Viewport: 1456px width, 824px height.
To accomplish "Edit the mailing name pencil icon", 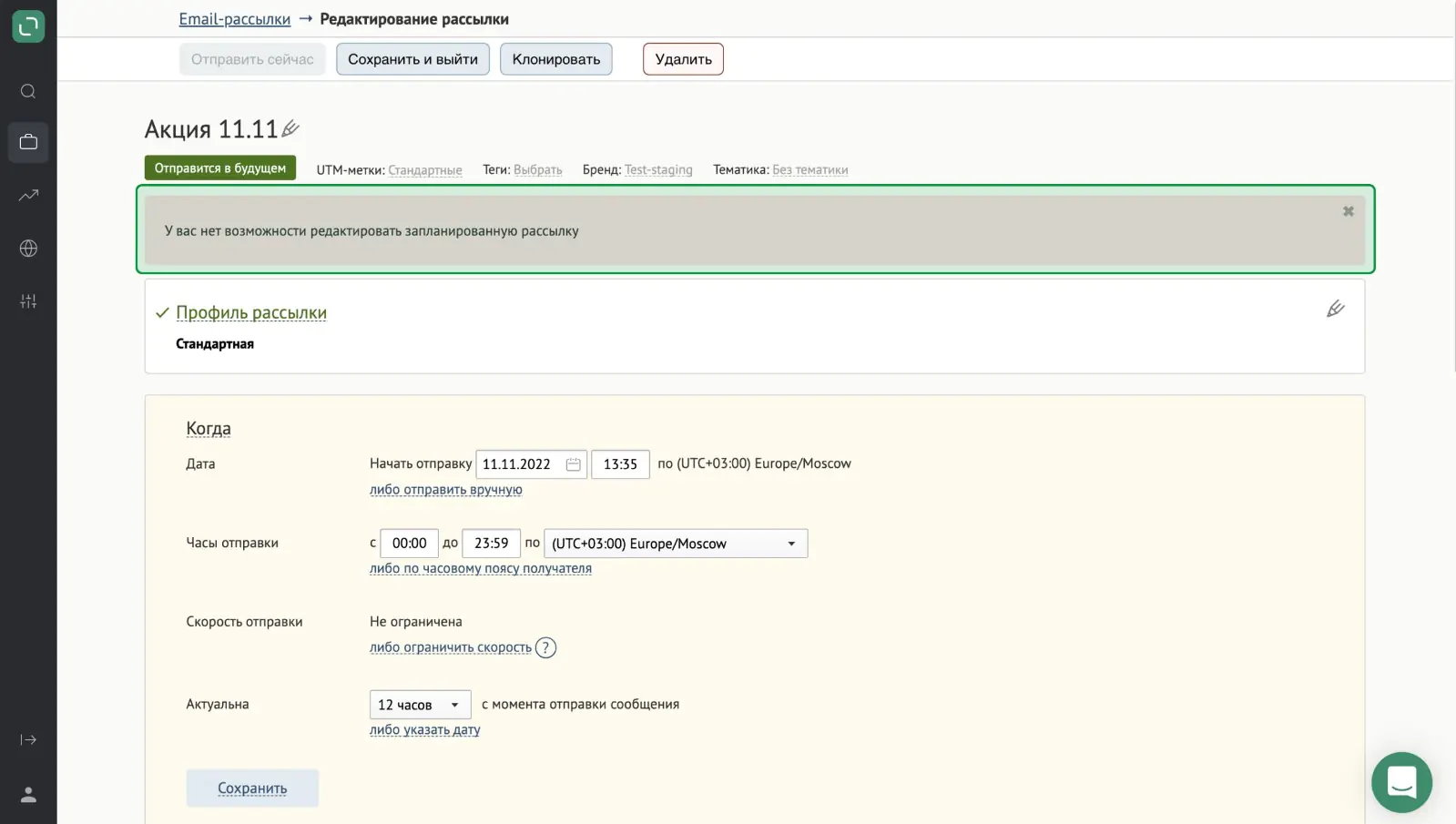I will click(x=290, y=128).
